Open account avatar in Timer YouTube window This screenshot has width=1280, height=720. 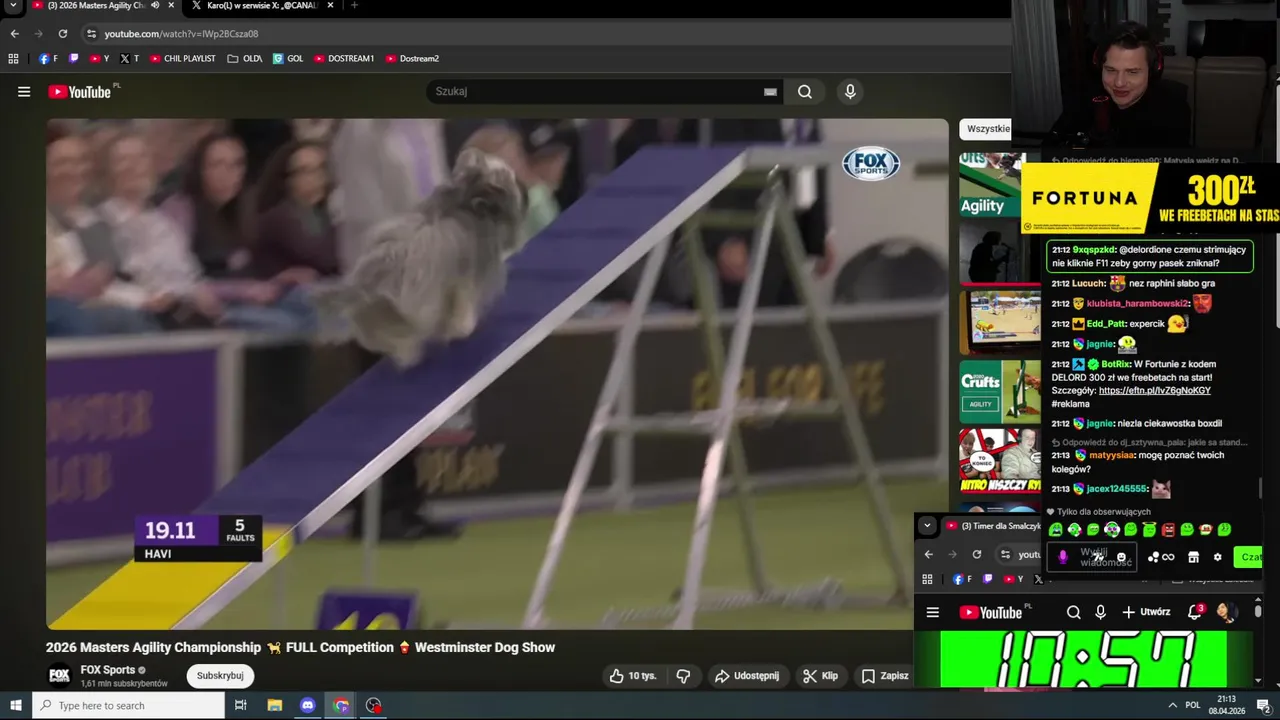click(x=1226, y=612)
